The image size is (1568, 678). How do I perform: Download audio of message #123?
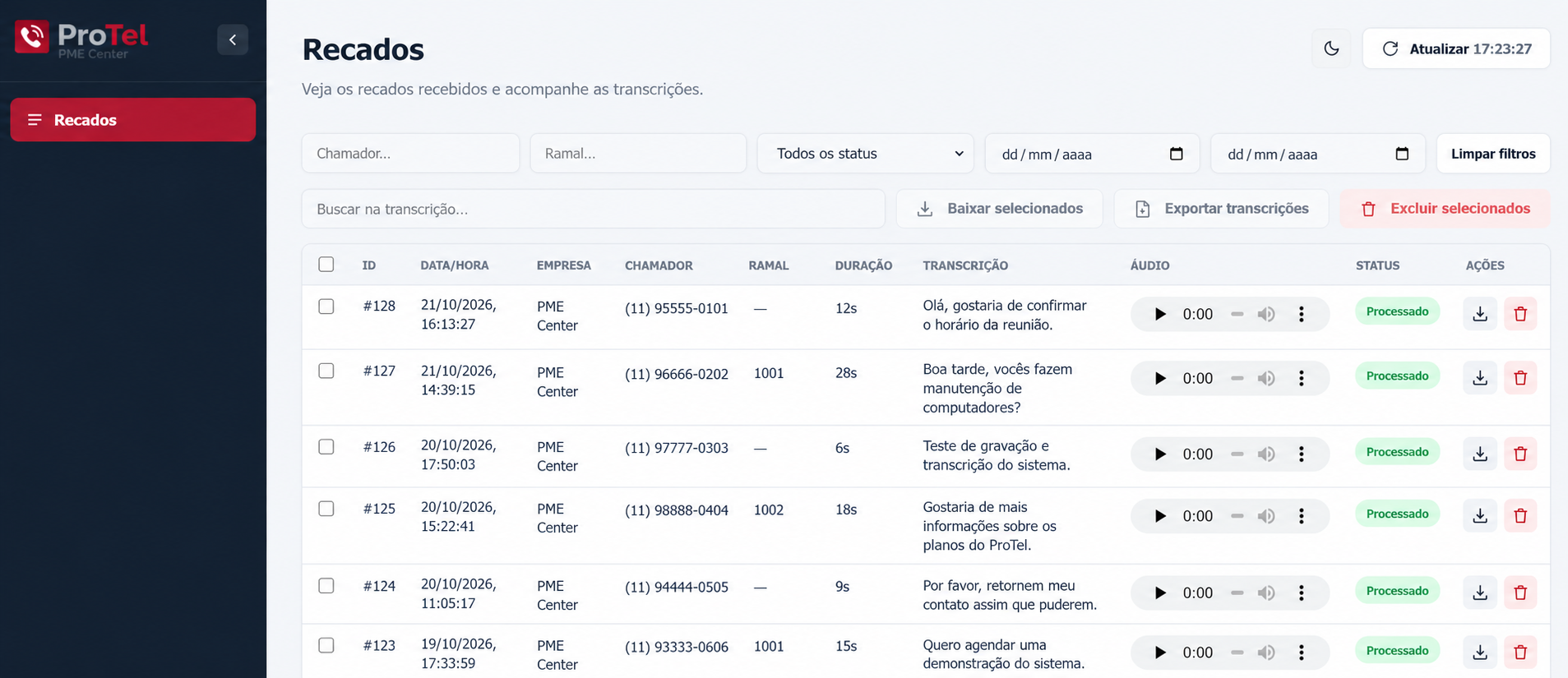tap(1480, 653)
